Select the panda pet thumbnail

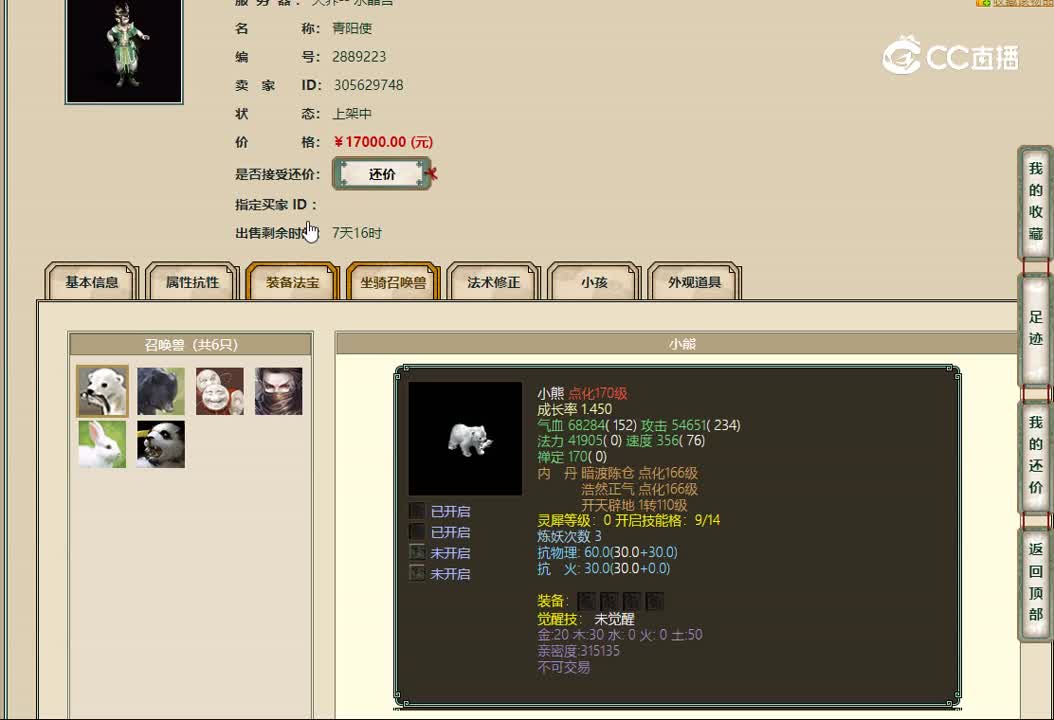pos(161,444)
